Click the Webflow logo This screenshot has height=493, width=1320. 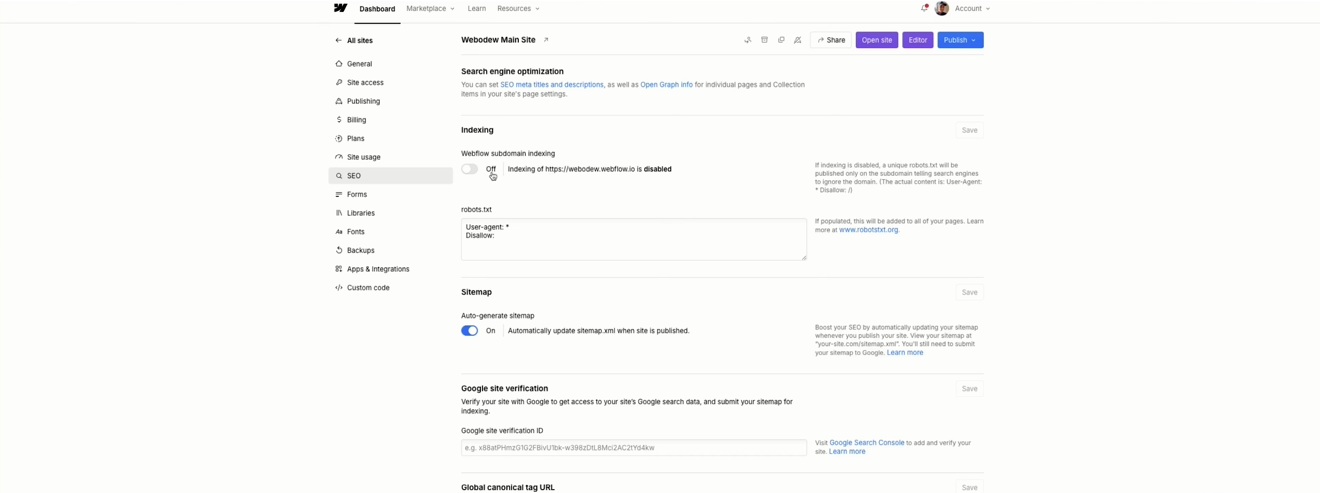click(340, 8)
